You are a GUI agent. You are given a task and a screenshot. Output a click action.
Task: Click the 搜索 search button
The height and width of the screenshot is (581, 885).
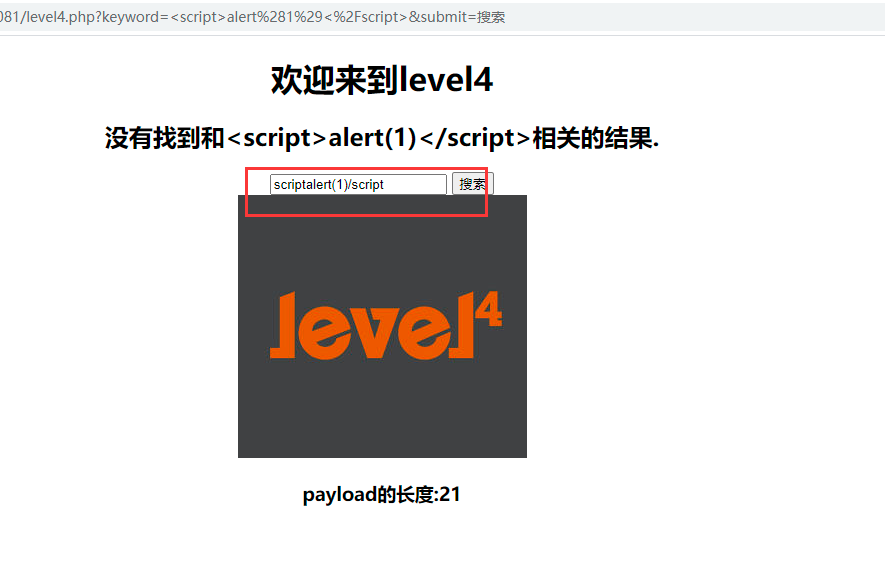click(472, 184)
